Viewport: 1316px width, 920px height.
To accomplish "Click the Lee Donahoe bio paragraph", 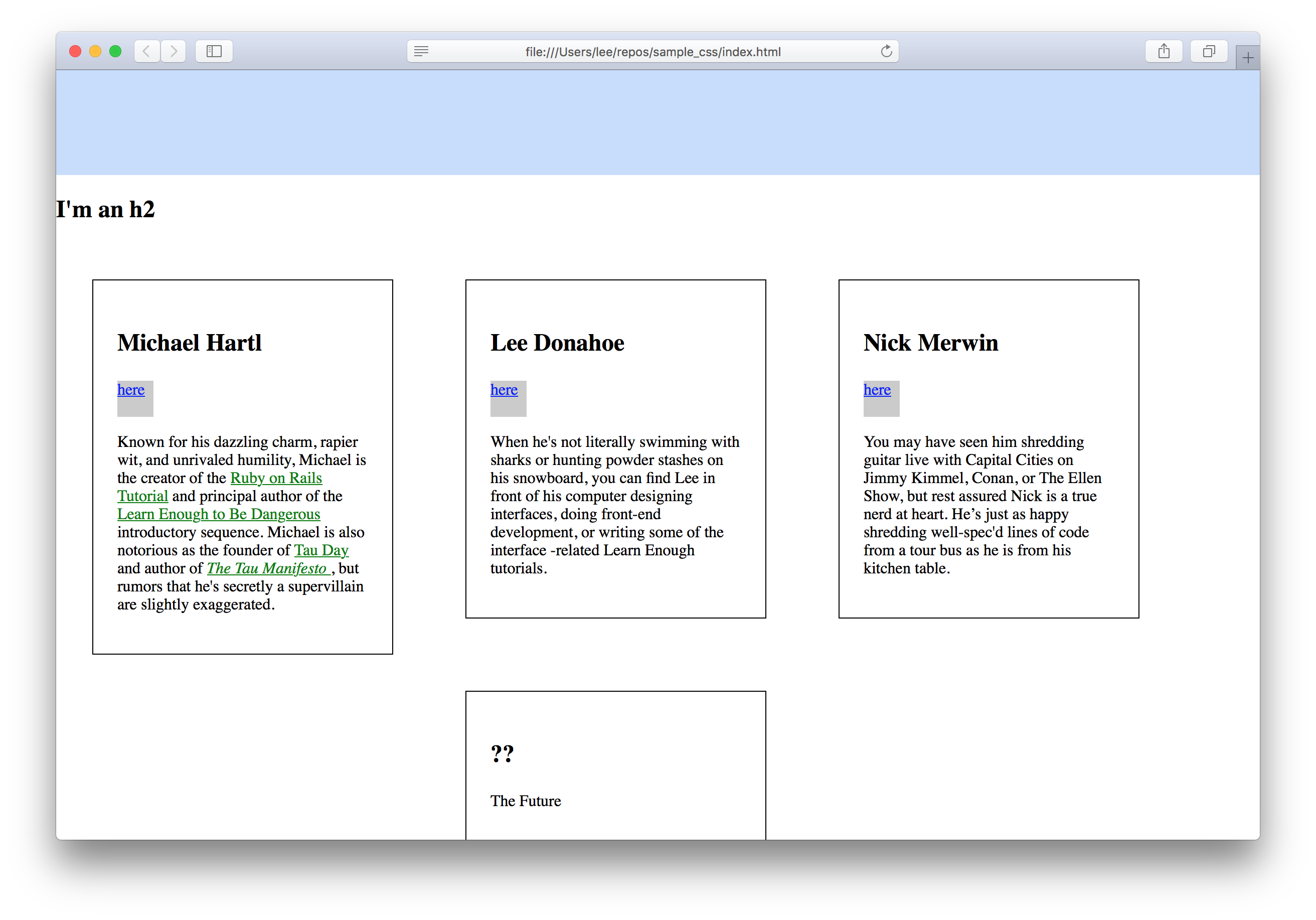I will [615, 505].
